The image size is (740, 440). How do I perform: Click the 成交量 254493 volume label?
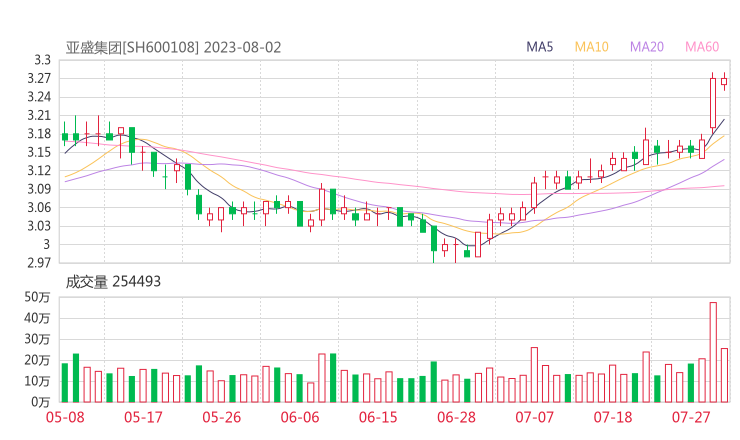113,282
